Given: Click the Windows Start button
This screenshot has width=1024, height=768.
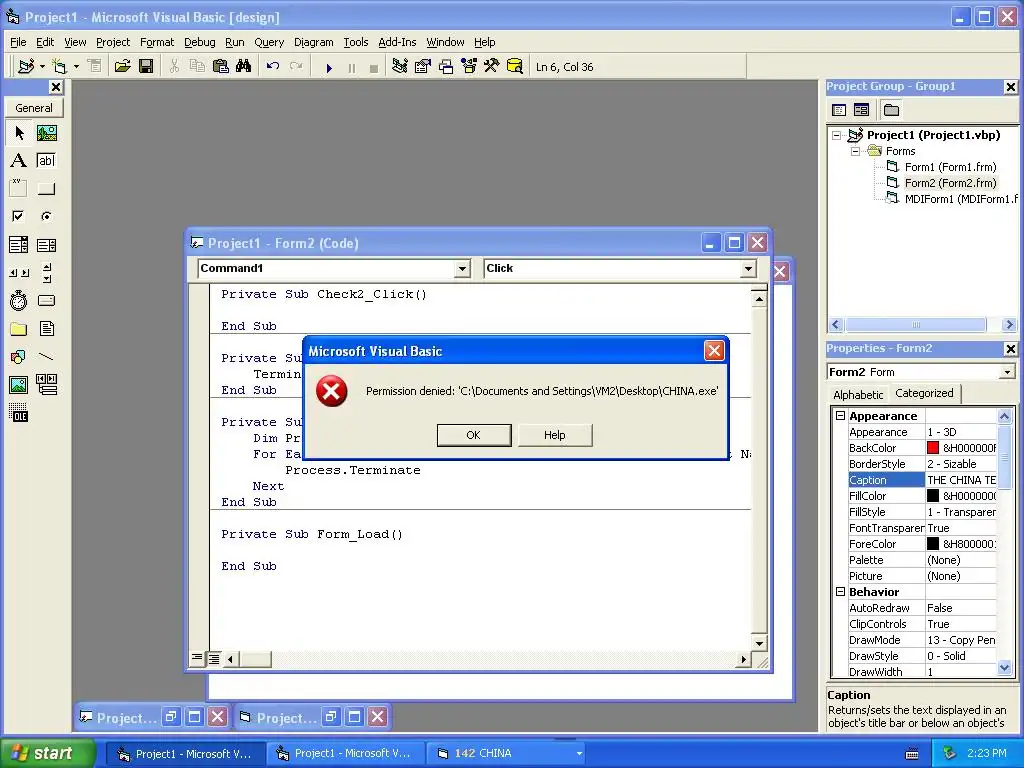Looking at the screenshot, I should [x=47, y=753].
